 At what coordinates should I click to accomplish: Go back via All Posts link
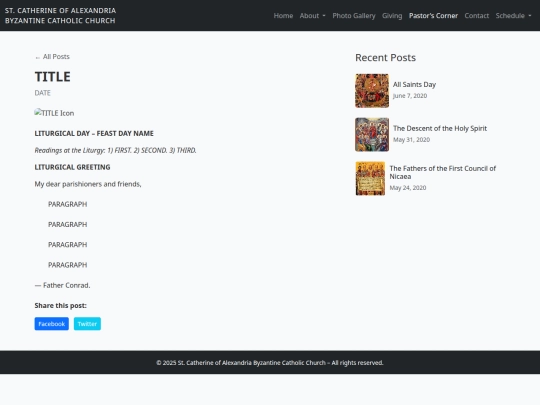(52, 56)
